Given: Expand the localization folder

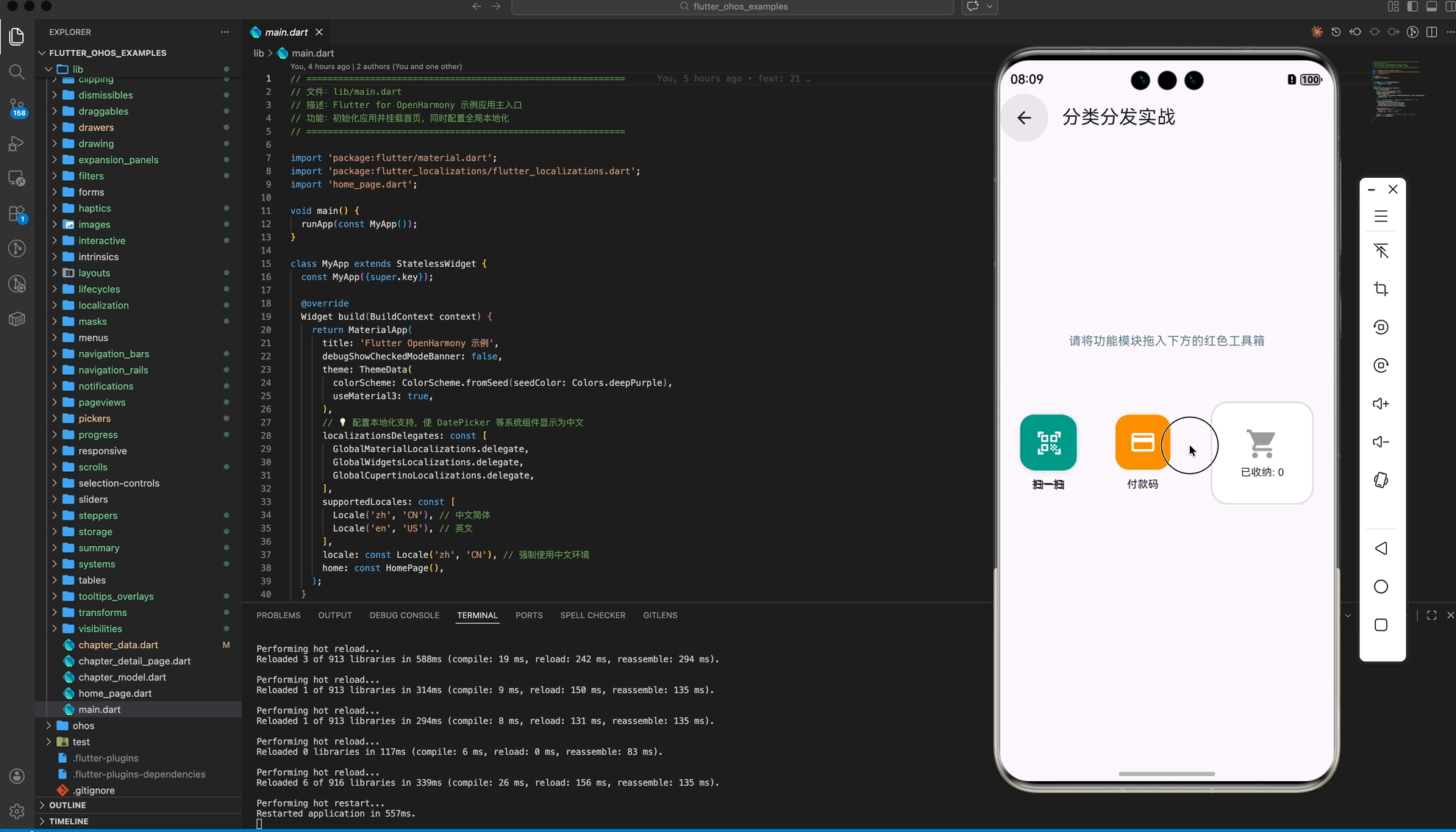Looking at the screenshot, I should (x=104, y=305).
